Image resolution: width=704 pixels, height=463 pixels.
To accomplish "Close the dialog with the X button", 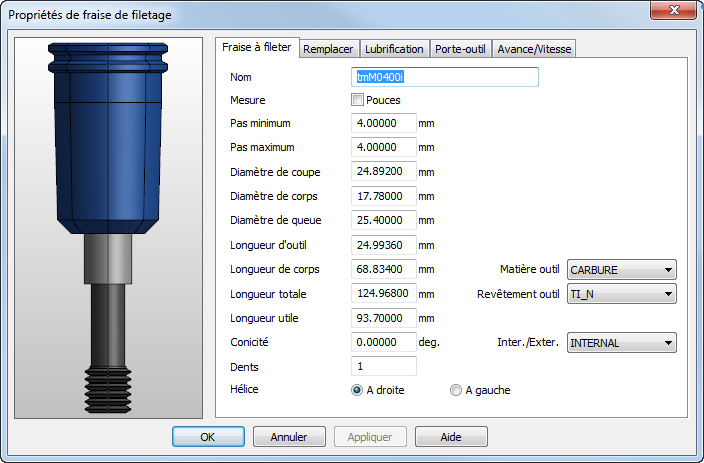I will click(673, 9).
